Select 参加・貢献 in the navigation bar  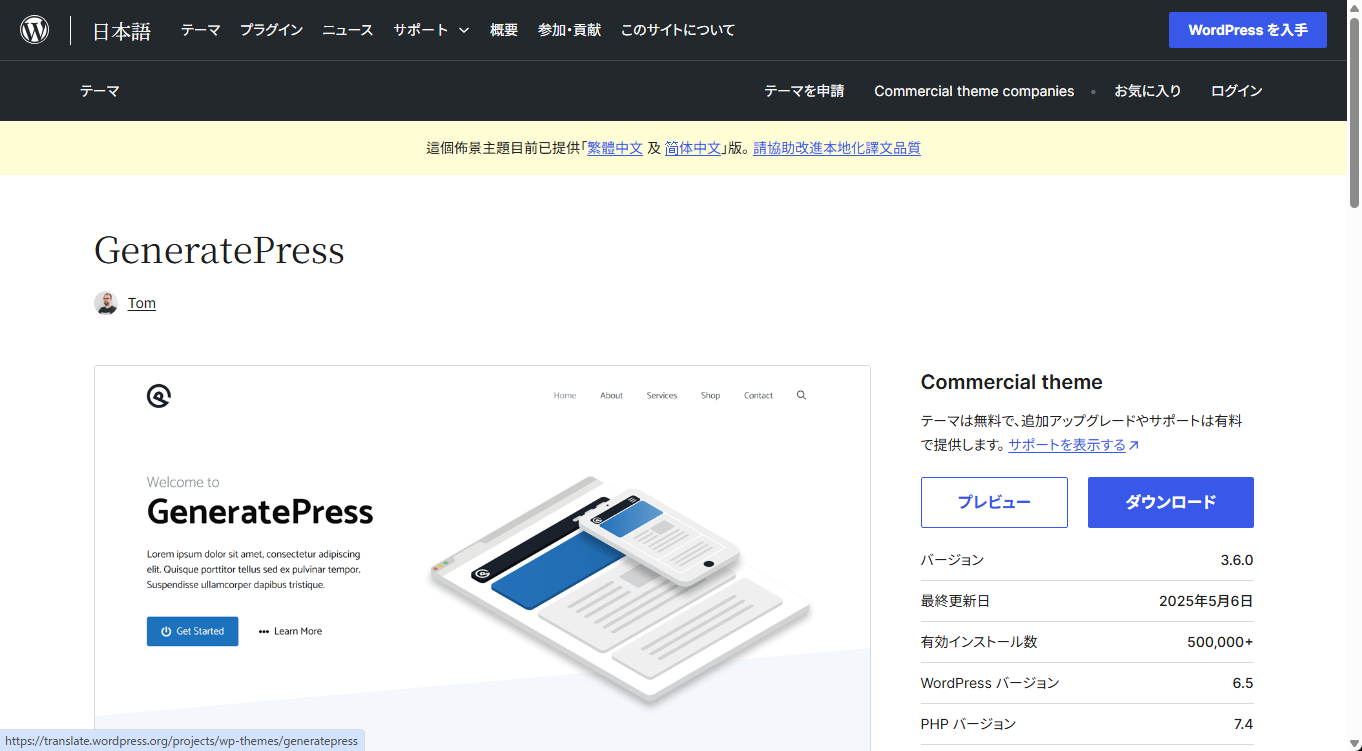pyautogui.click(x=569, y=30)
